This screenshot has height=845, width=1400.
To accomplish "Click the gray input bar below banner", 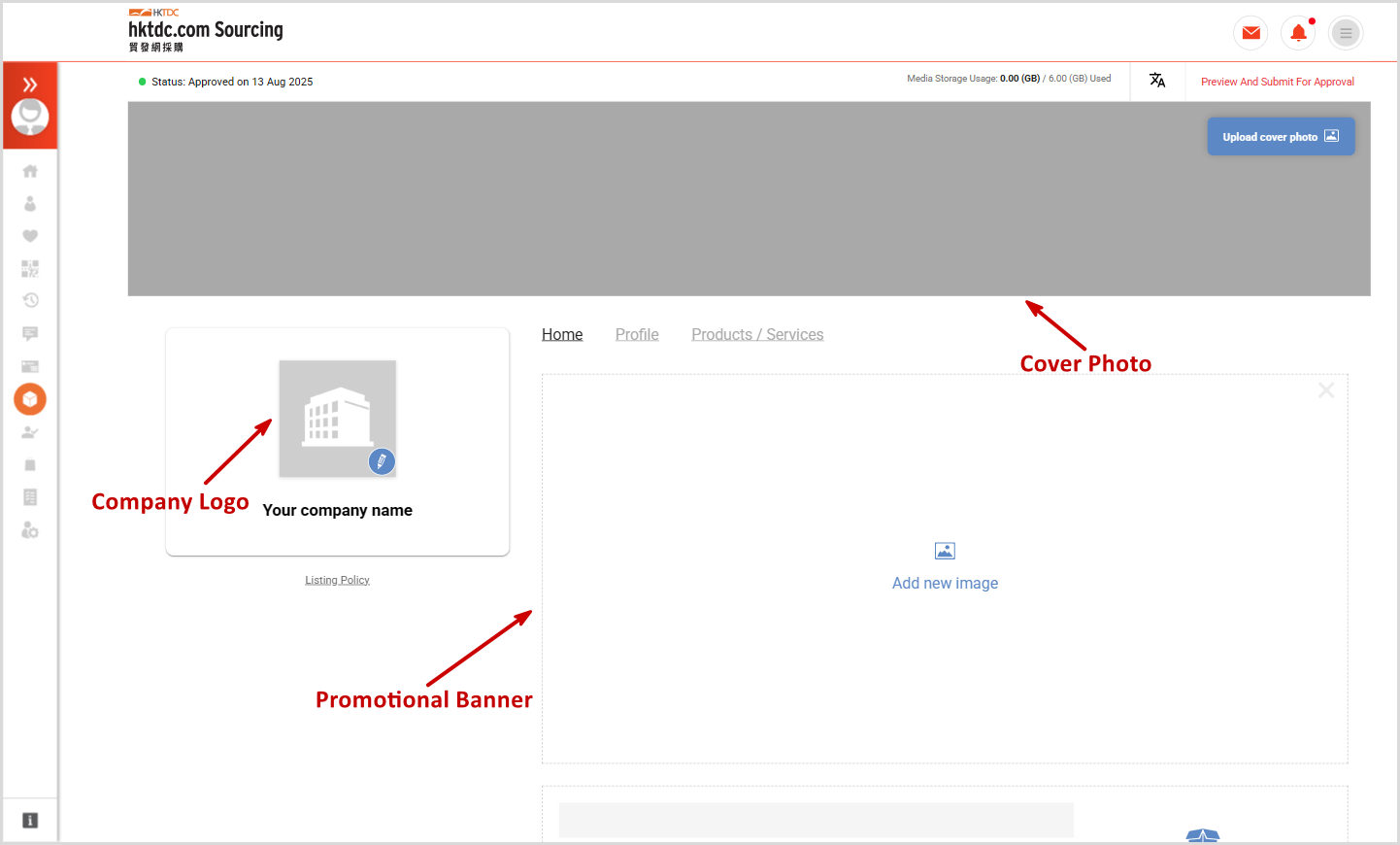I will coord(817,820).
